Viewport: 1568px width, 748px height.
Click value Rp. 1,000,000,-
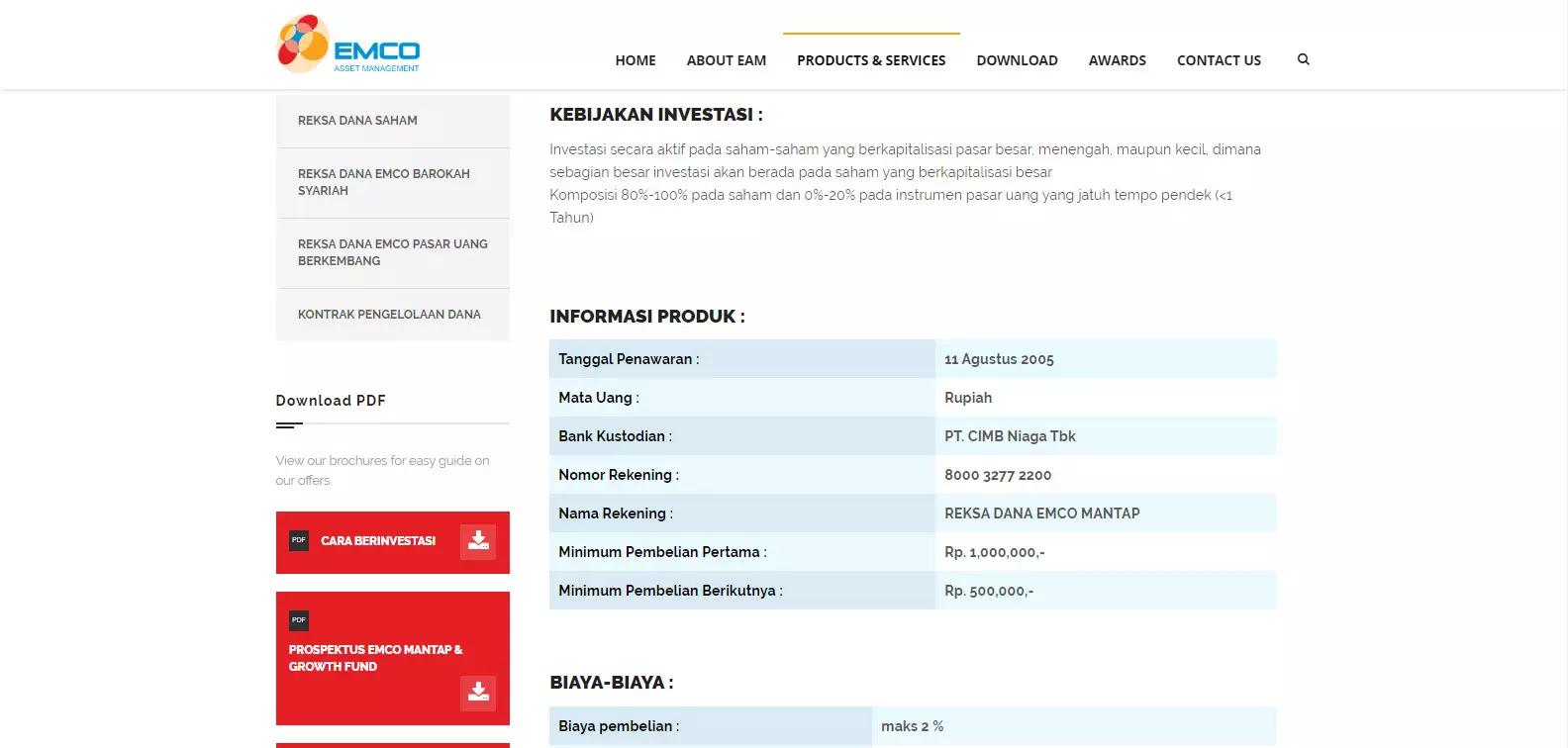point(994,552)
